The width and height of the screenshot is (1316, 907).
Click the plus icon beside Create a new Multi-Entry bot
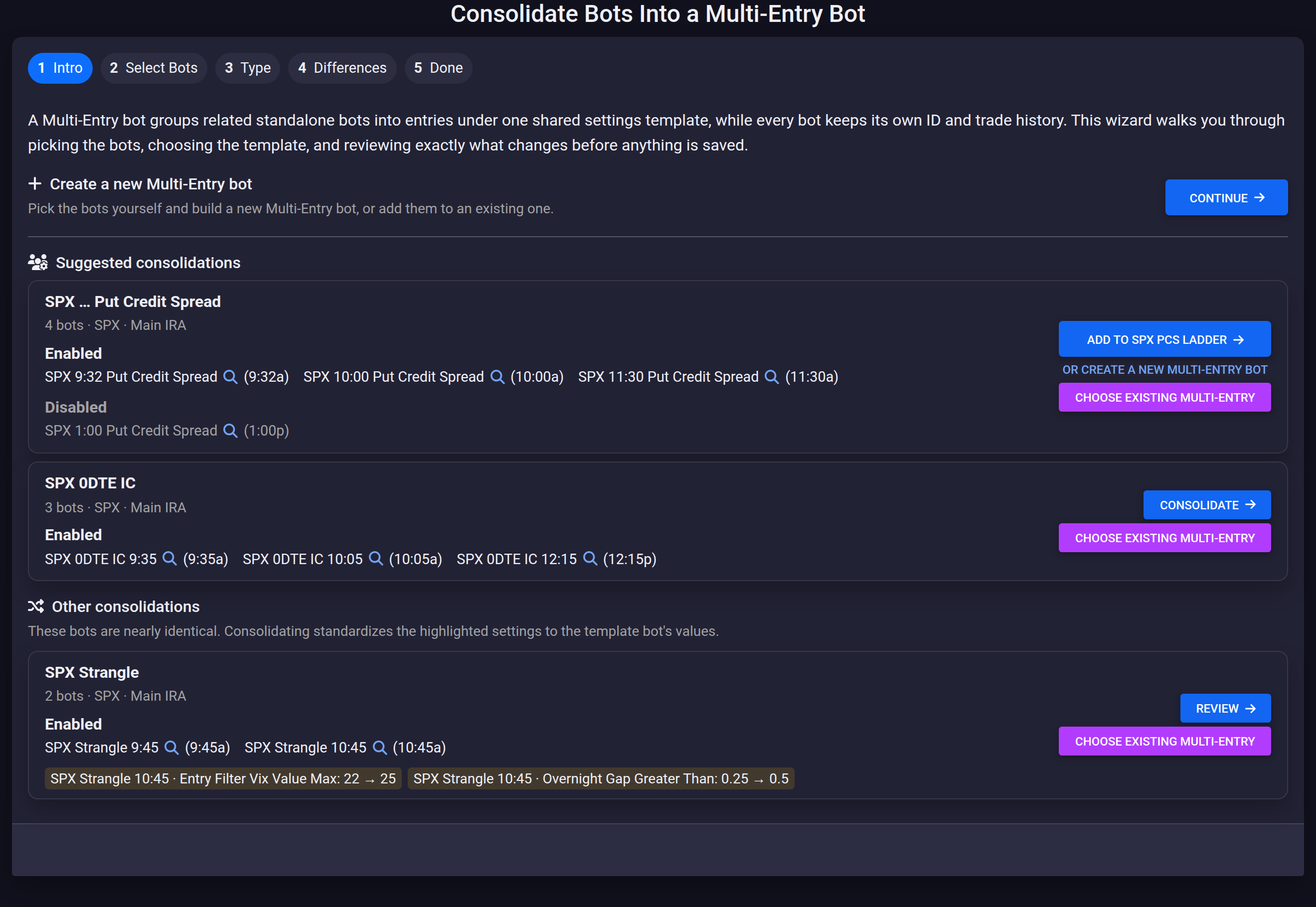(35, 183)
